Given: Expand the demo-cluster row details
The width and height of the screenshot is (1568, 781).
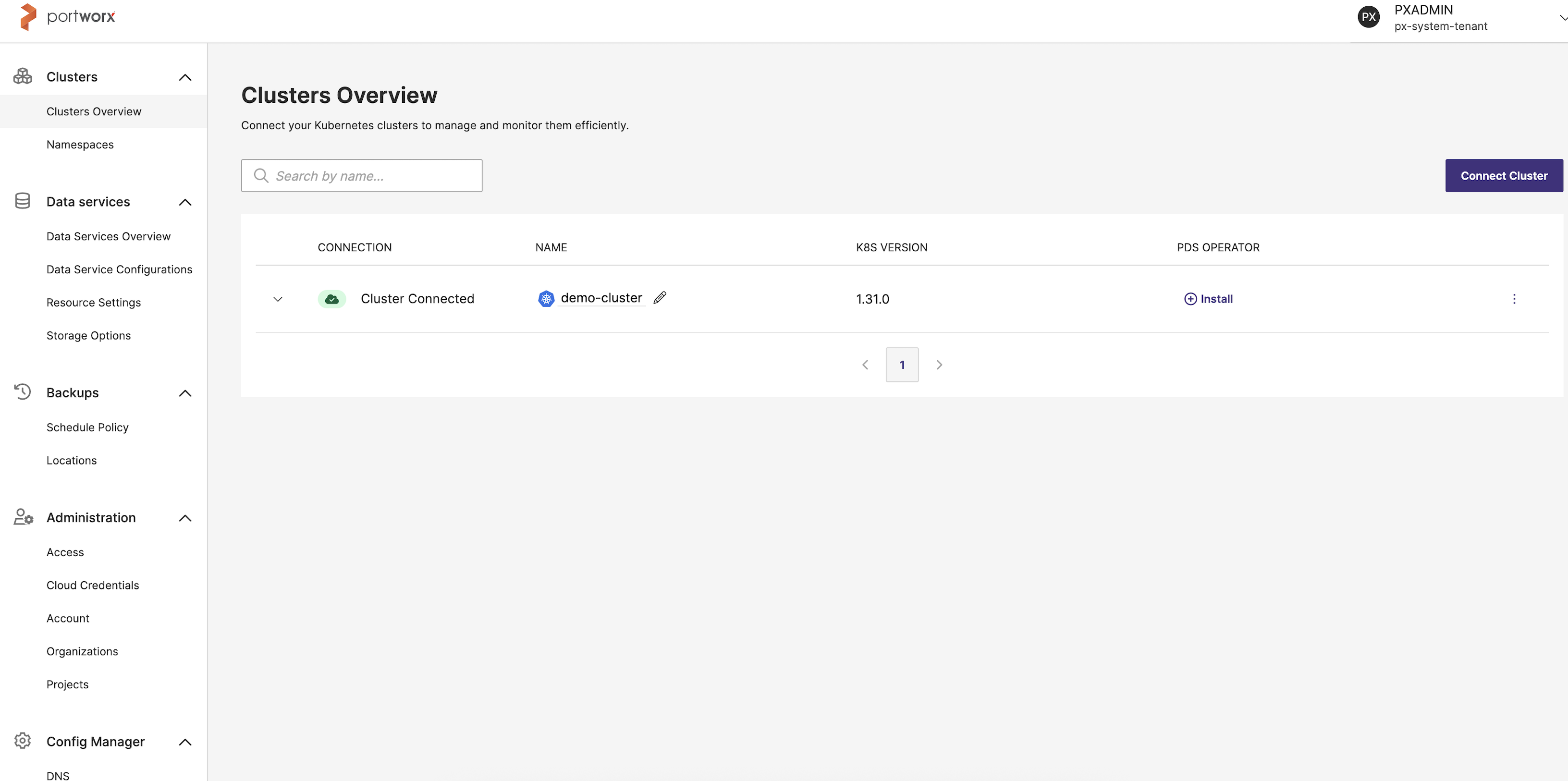Looking at the screenshot, I should (278, 299).
